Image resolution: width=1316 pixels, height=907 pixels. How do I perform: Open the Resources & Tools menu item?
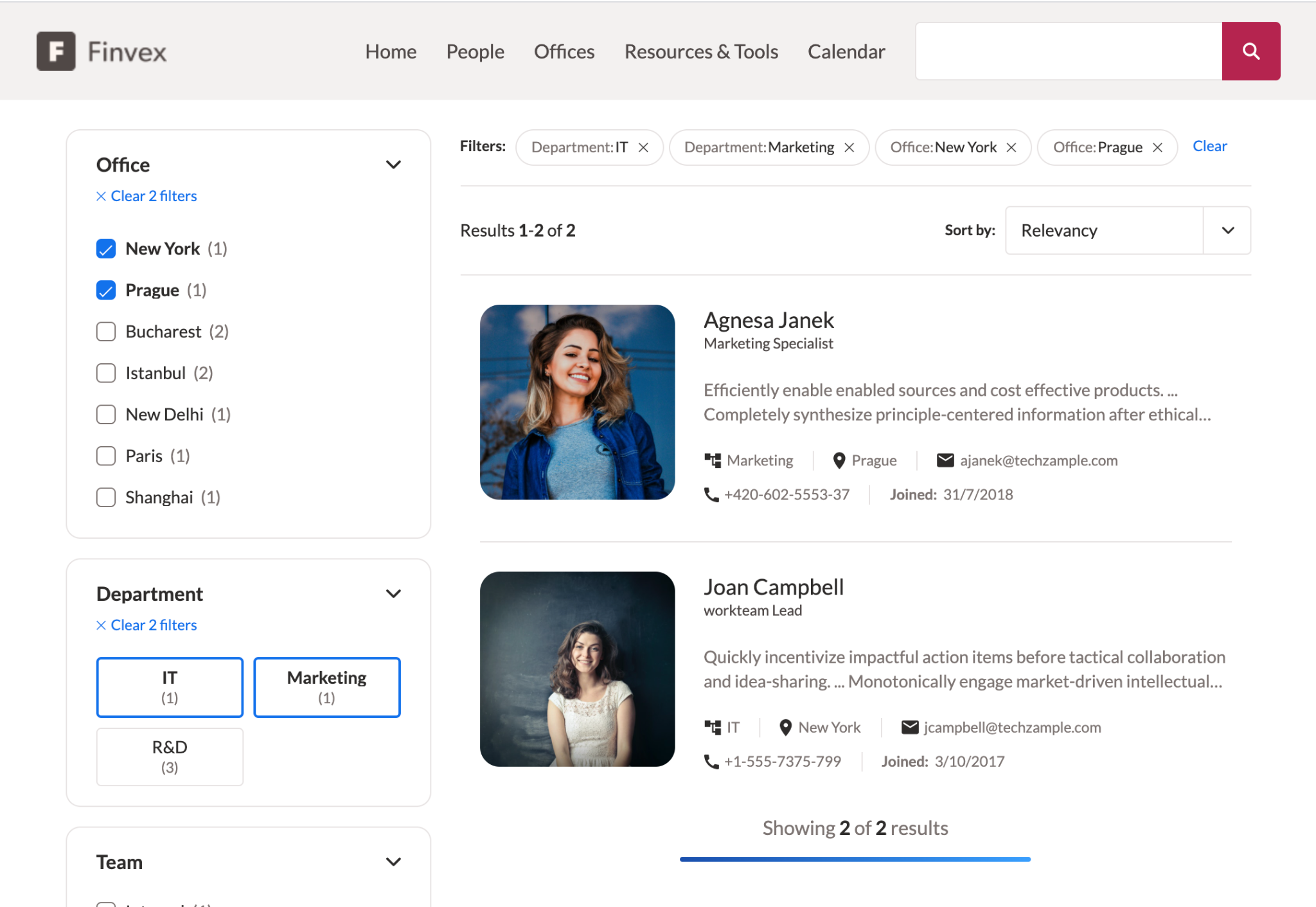coord(701,51)
